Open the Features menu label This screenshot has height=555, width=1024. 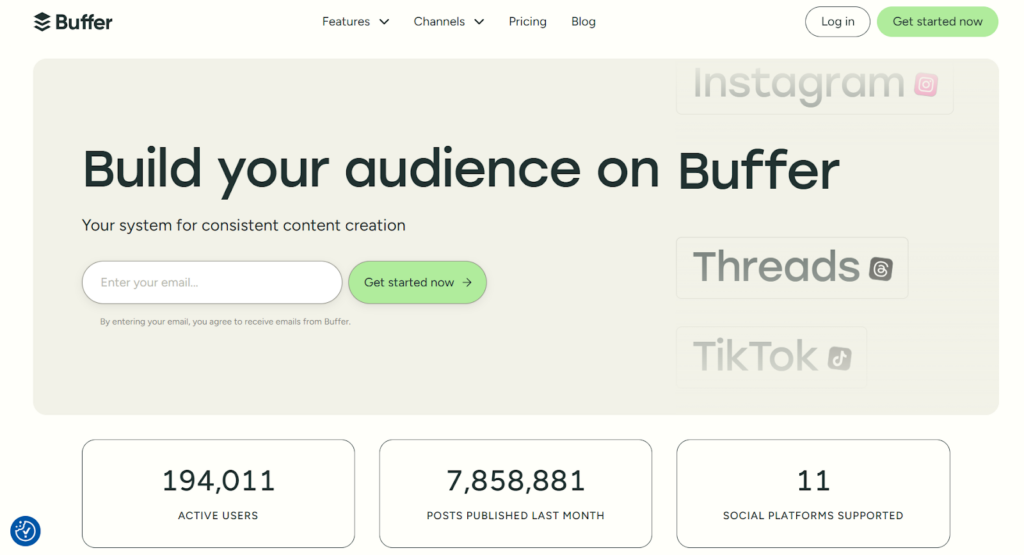coord(345,22)
